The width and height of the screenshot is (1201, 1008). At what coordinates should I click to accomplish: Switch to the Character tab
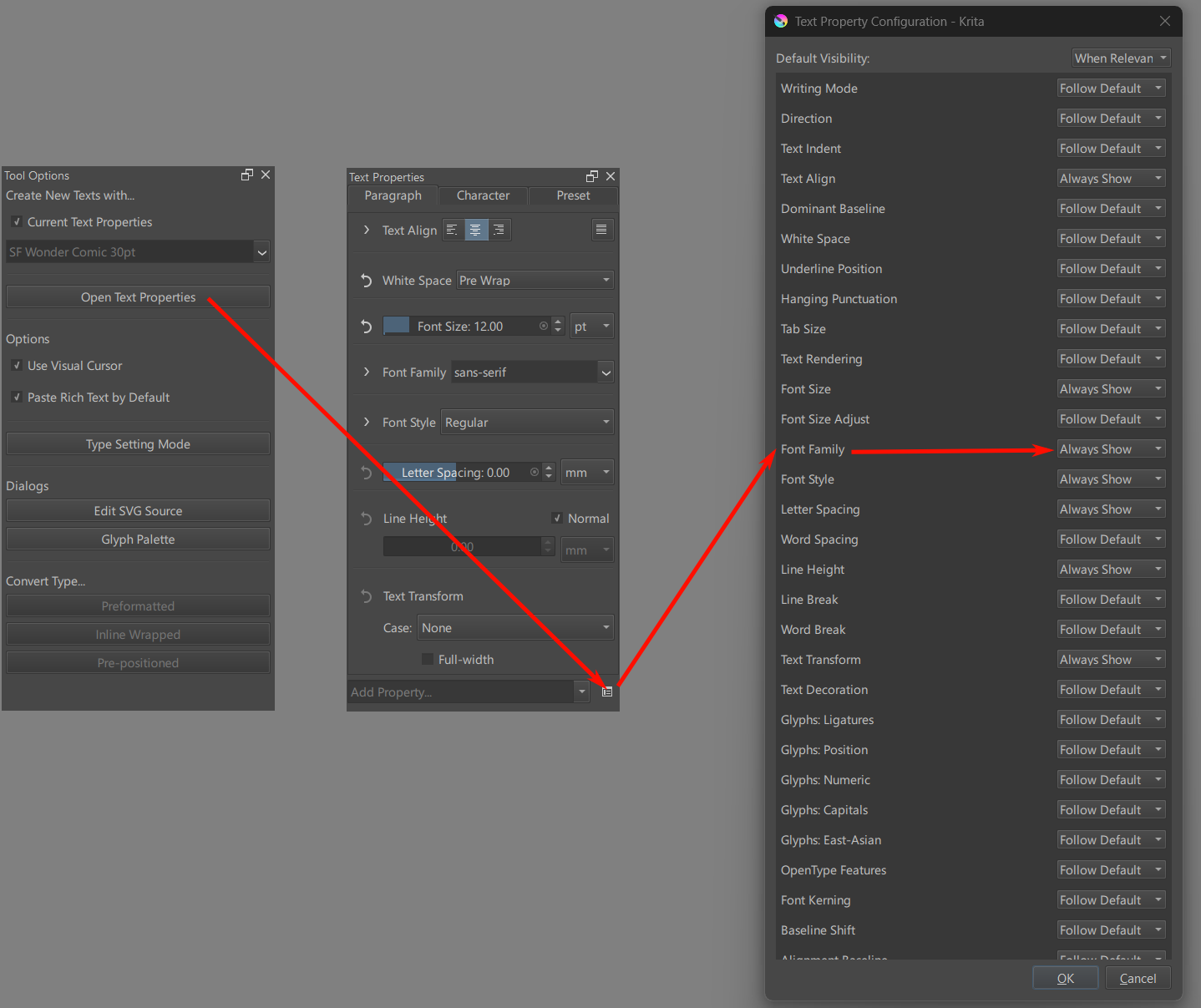483,195
